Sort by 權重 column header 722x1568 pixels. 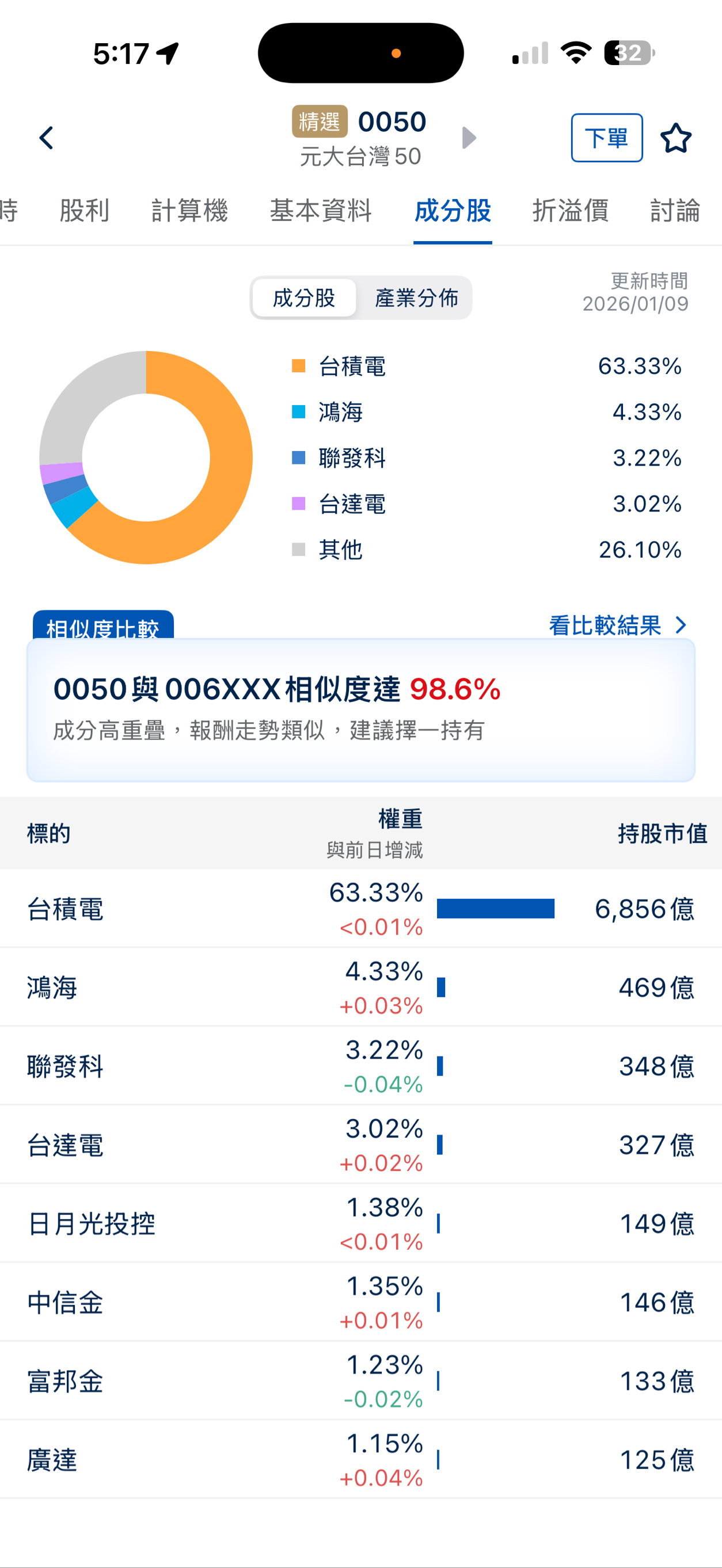pos(400,819)
